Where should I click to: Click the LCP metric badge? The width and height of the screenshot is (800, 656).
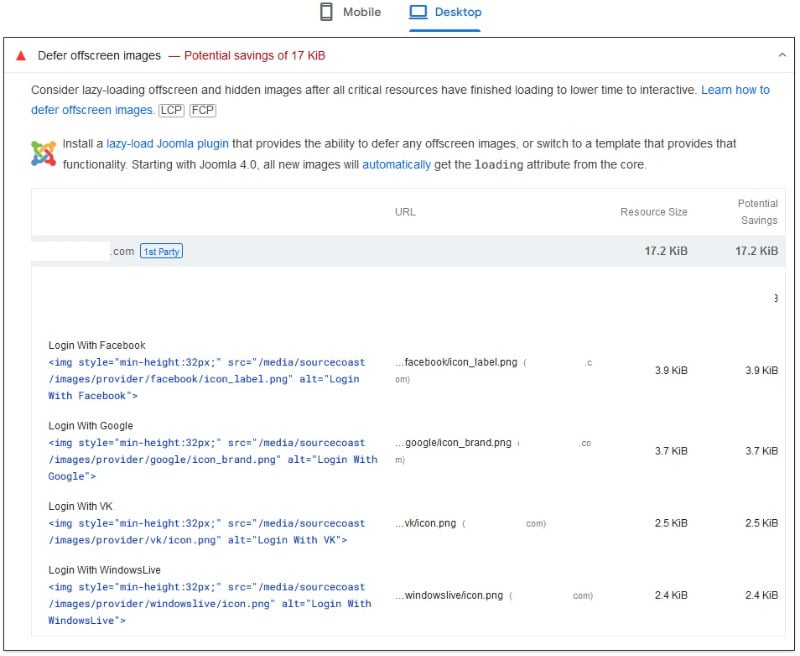click(x=171, y=110)
